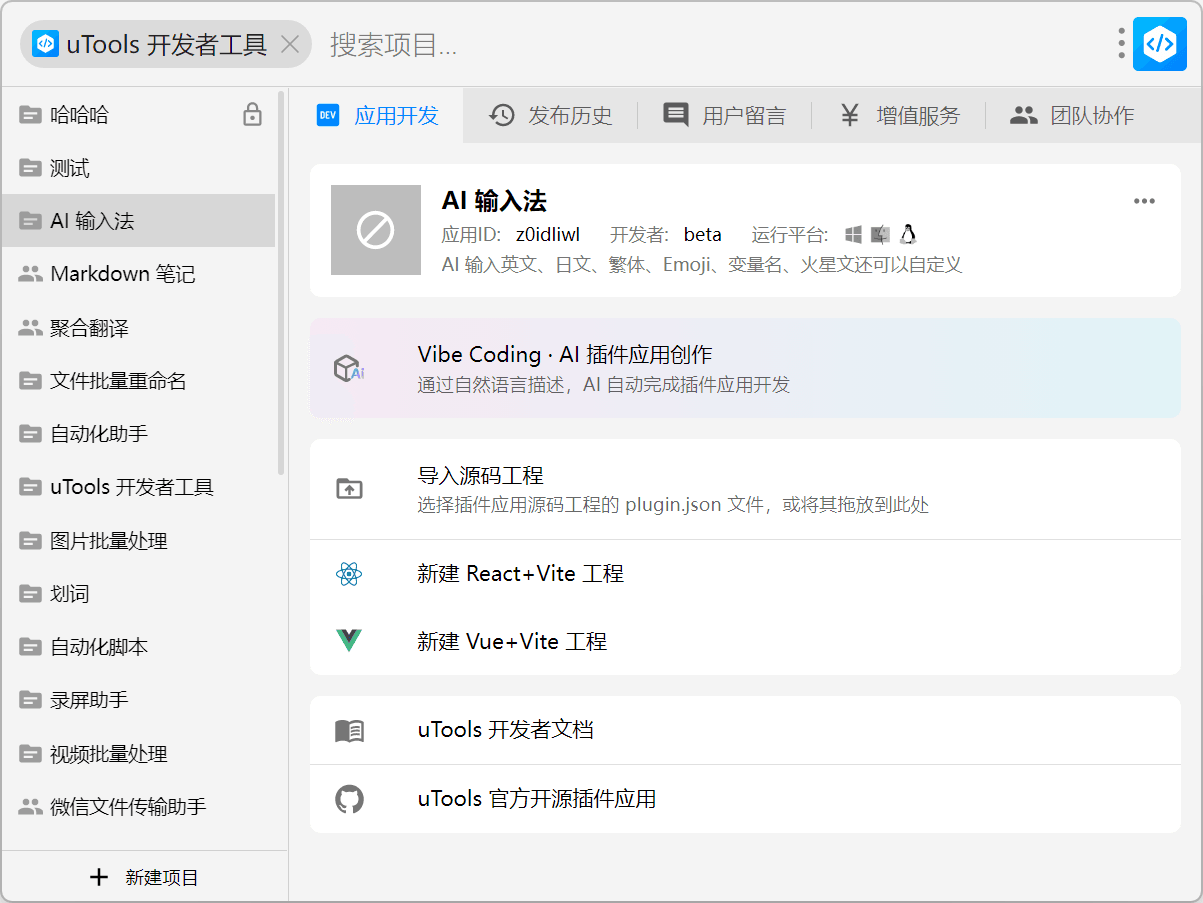Click the message bubble icon on 用户留言
The image size is (1203, 903).
pos(676,115)
